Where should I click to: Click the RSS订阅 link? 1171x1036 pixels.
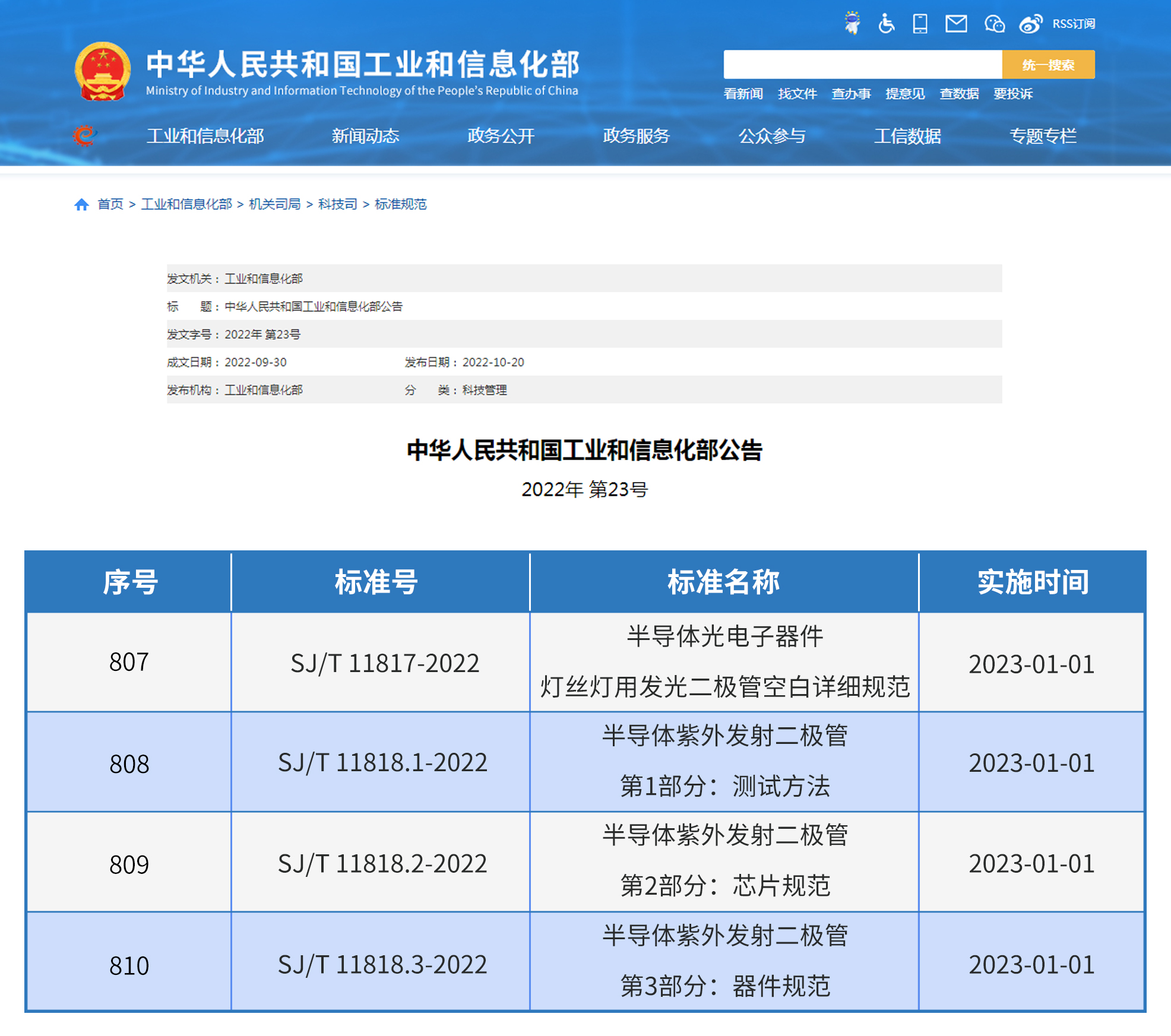tap(1074, 24)
